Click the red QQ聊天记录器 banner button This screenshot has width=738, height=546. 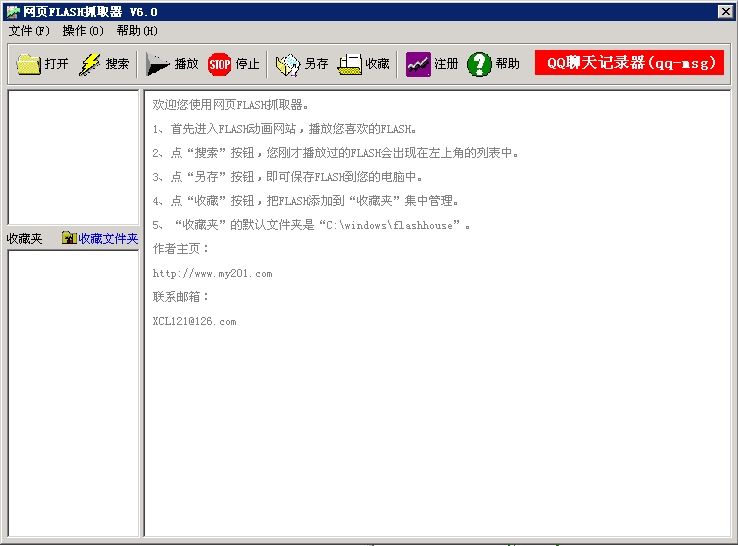click(629, 63)
